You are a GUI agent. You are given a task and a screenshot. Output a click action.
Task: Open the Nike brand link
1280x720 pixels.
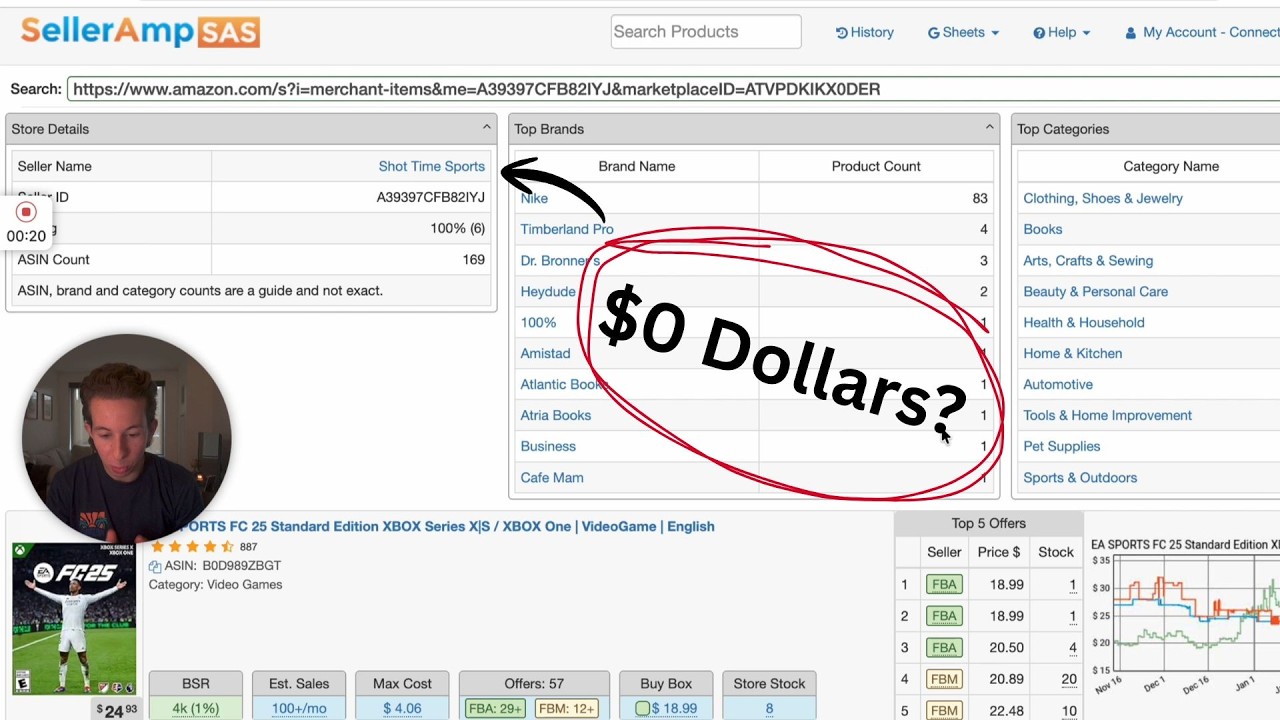tap(534, 198)
